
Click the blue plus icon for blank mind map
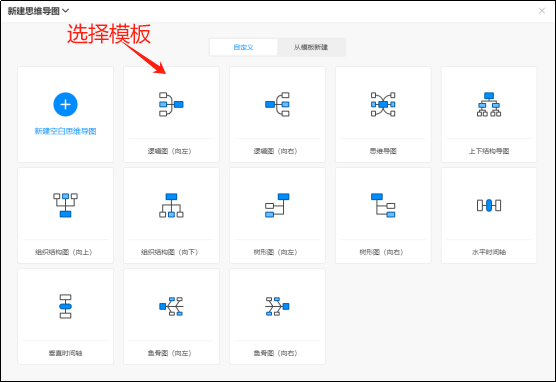(65, 104)
